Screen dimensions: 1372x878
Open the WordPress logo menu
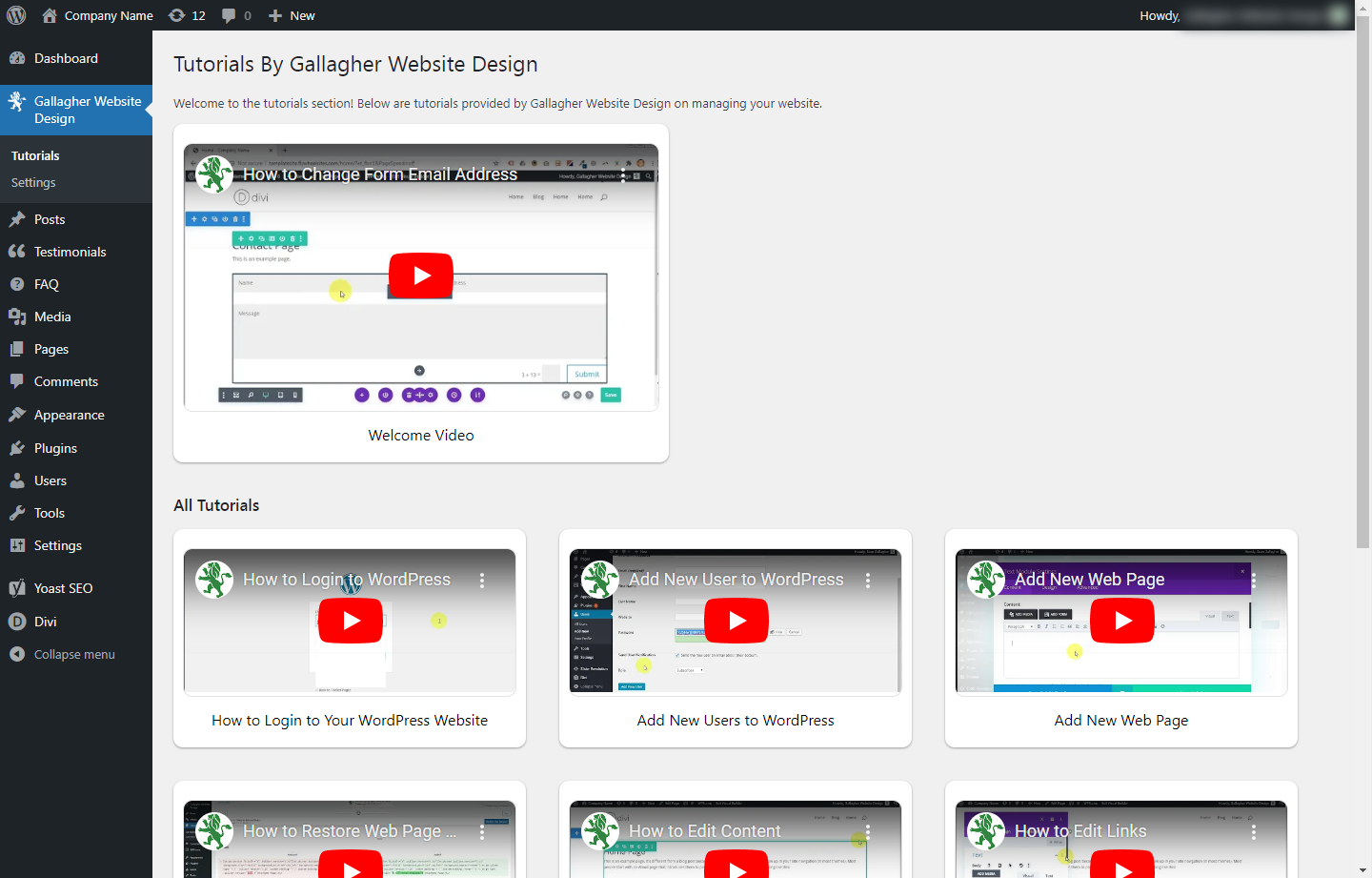click(x=16, y=15)
